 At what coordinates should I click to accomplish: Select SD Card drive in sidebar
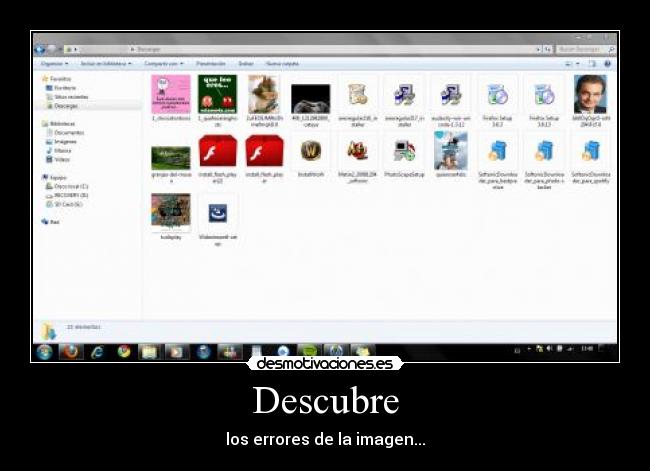pyautogui.click(x=64, y=204)
